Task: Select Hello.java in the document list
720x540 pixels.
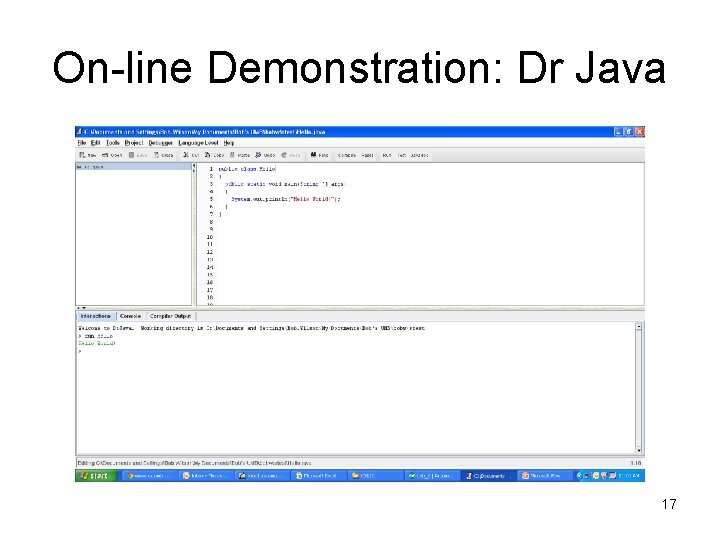Action: pos(133,167)
